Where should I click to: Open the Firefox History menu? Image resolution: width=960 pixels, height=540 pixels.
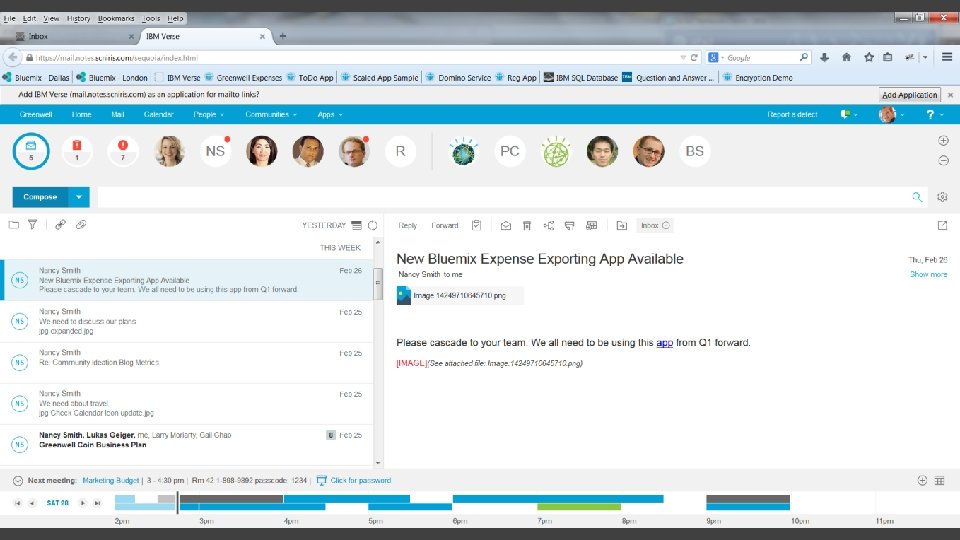[x=78, y=18]
